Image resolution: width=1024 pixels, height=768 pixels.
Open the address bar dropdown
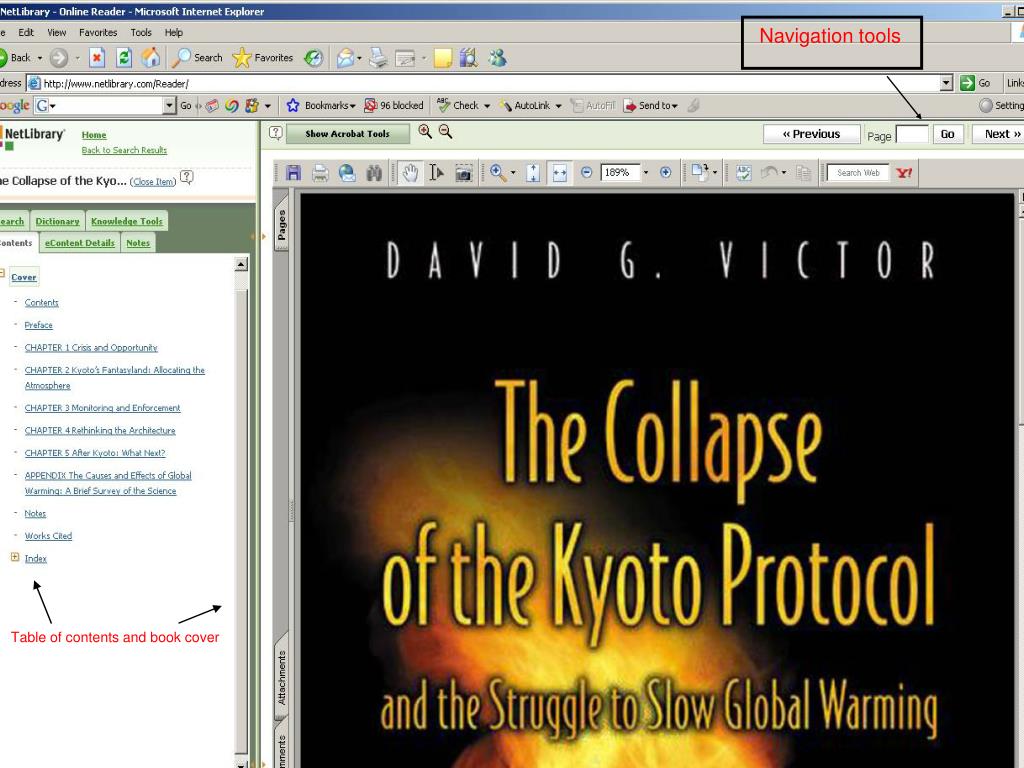(x=946, y=83)
